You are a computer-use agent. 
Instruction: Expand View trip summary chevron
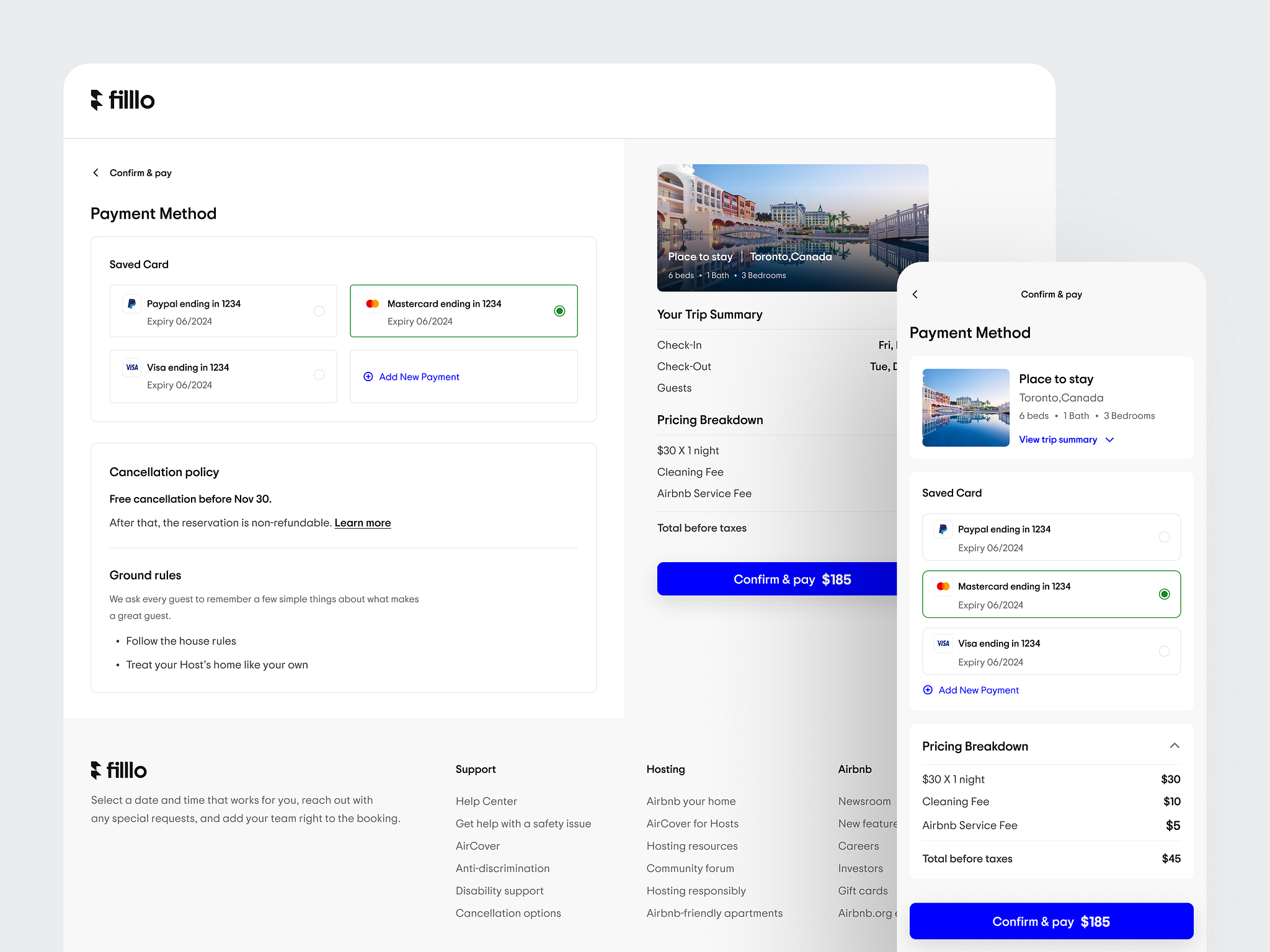pos(1110,440)
